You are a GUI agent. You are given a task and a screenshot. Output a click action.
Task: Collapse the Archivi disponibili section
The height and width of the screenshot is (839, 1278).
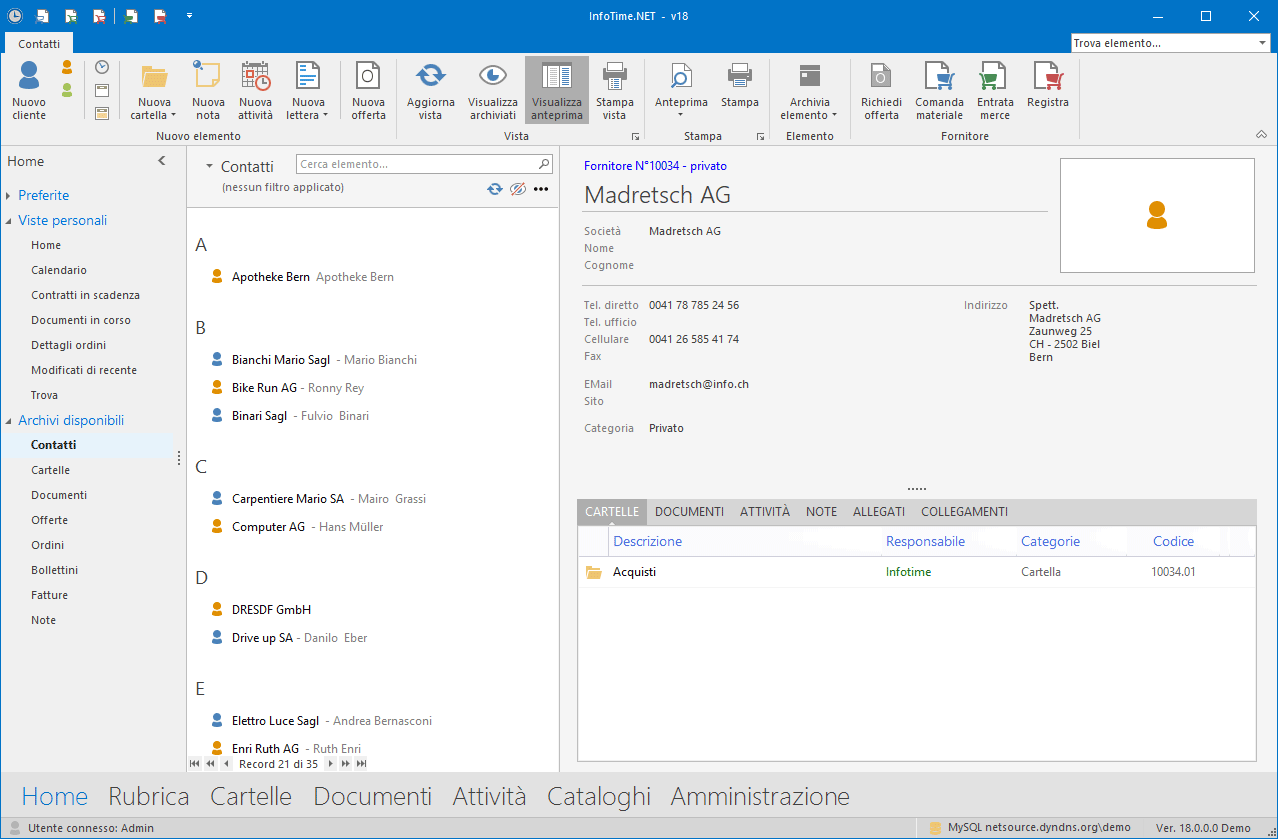[9, 421]
